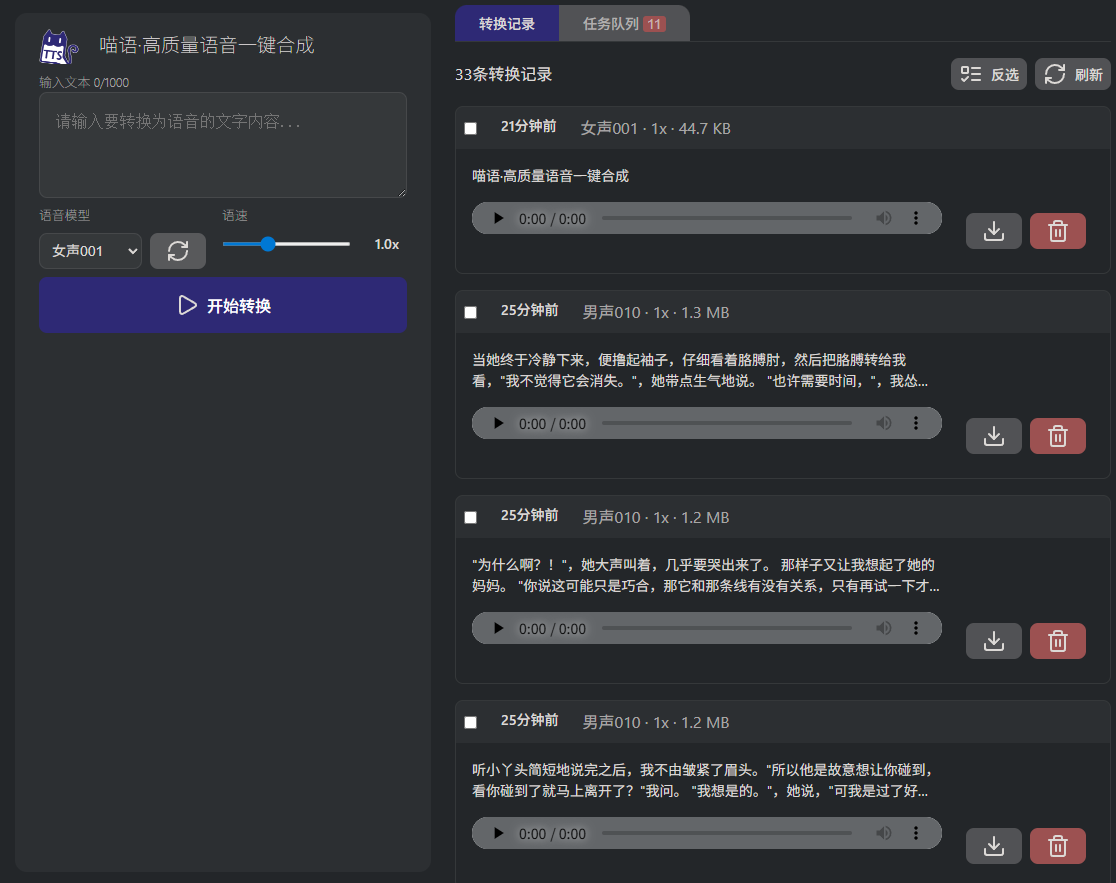Adjust the 语速 speed slider
This screenshot has height=883, width=1116.
286,244
